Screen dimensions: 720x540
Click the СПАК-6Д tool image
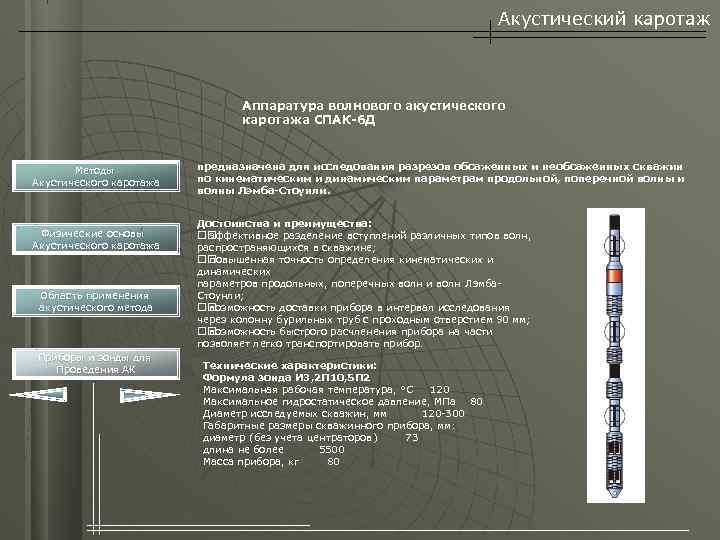[x=615, y=355]
